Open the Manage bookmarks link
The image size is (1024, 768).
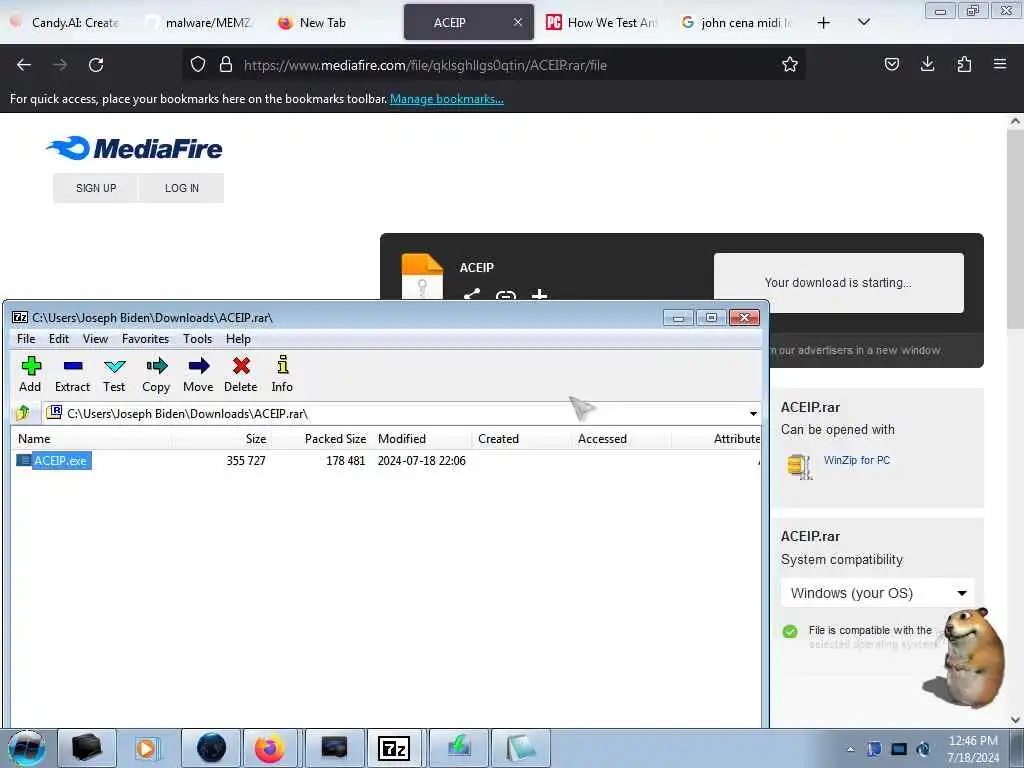point(447,99)
